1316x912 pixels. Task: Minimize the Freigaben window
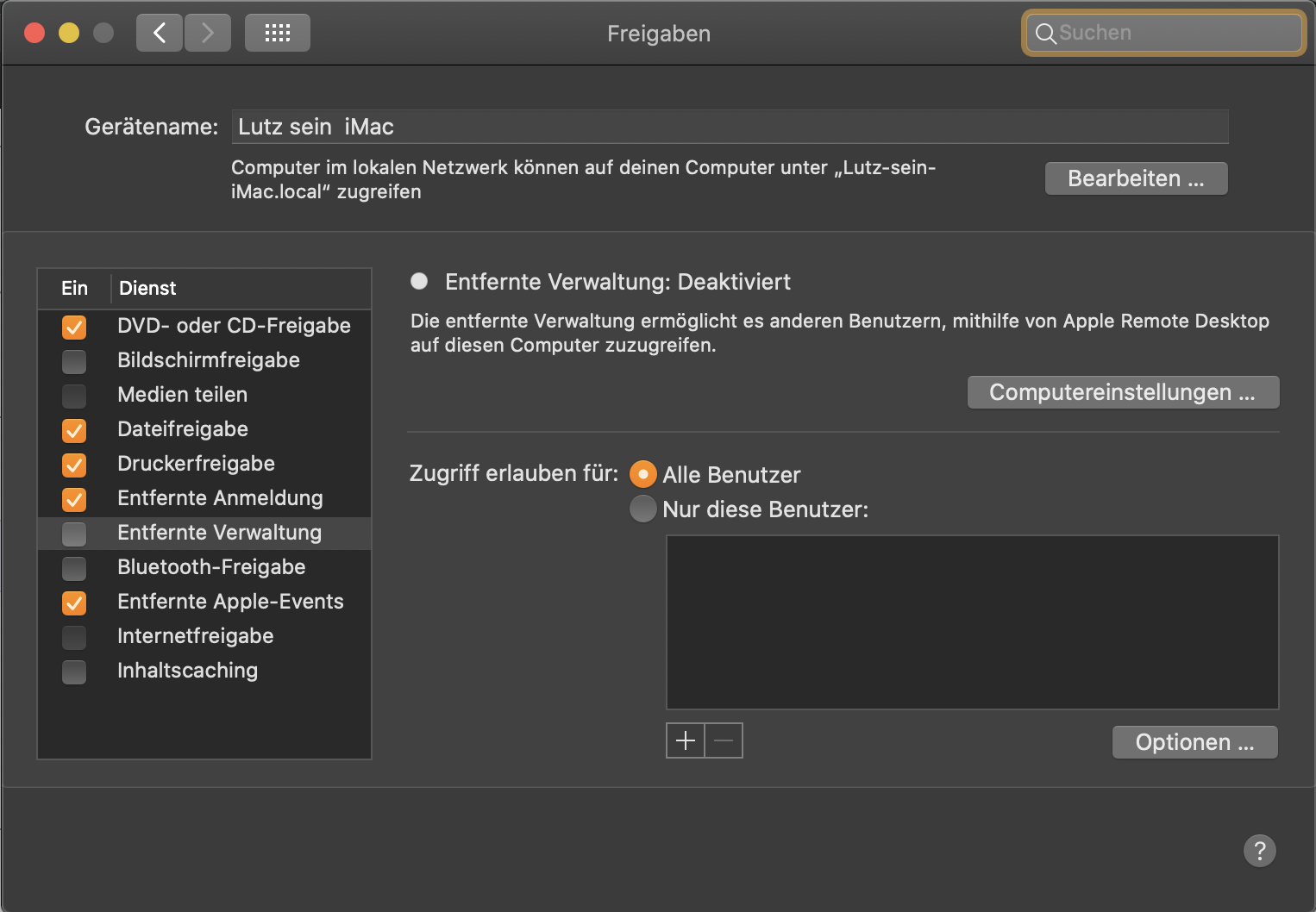[x=69, y=33]
